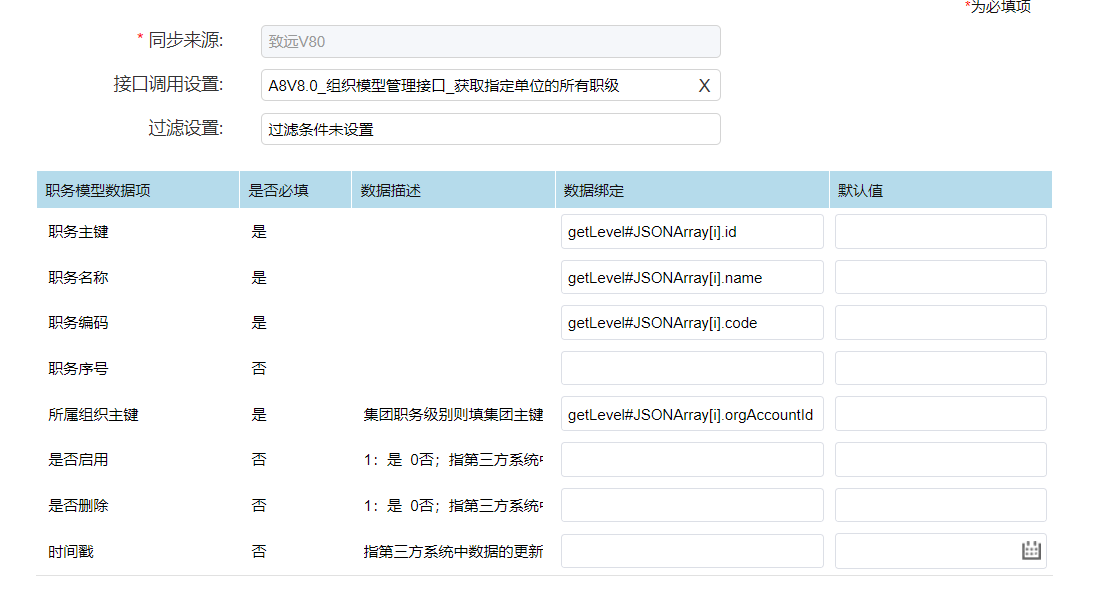
Task: Click 是否启用 description text
Action: 453,460
